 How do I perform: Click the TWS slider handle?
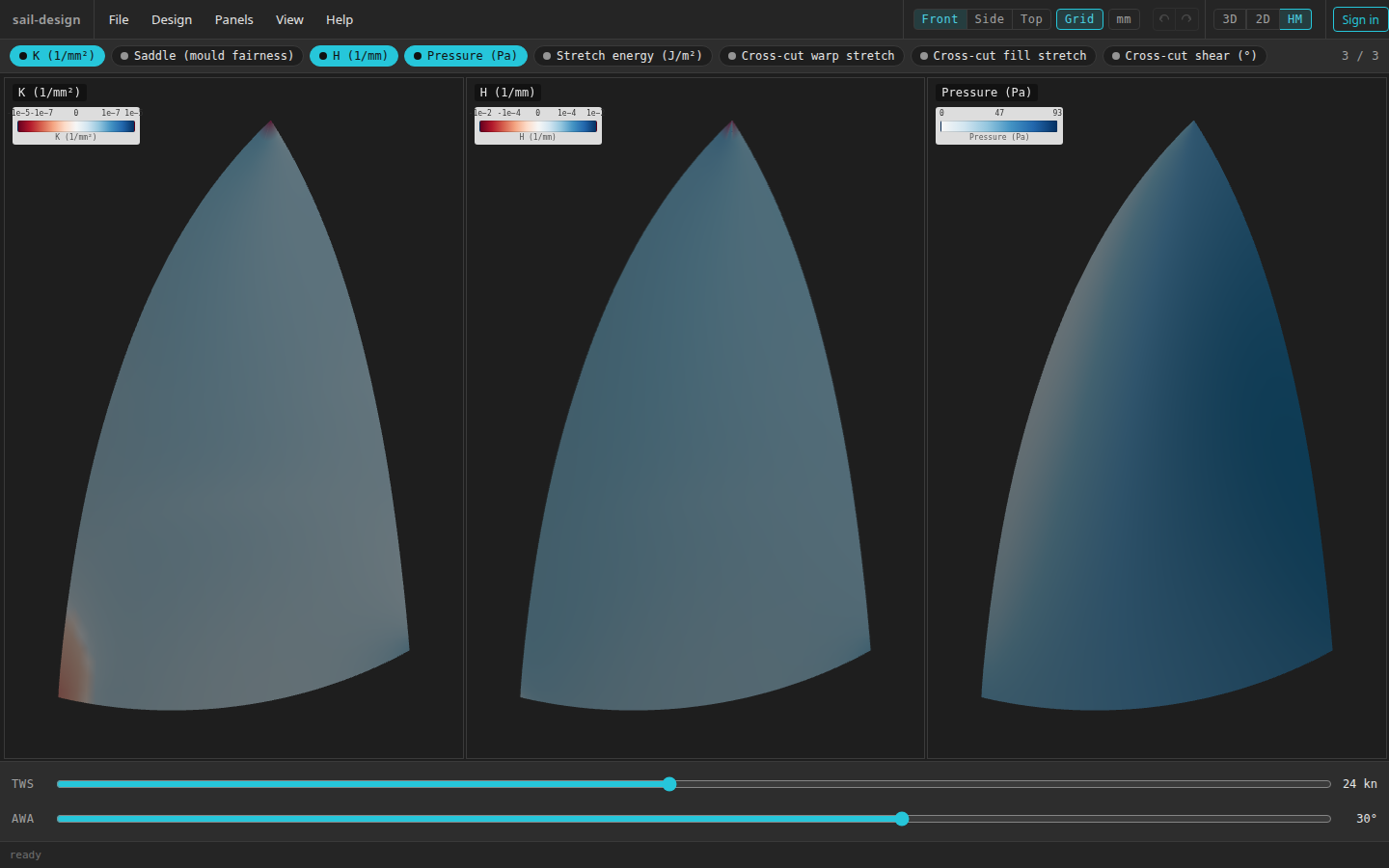(x=669, y=784)
